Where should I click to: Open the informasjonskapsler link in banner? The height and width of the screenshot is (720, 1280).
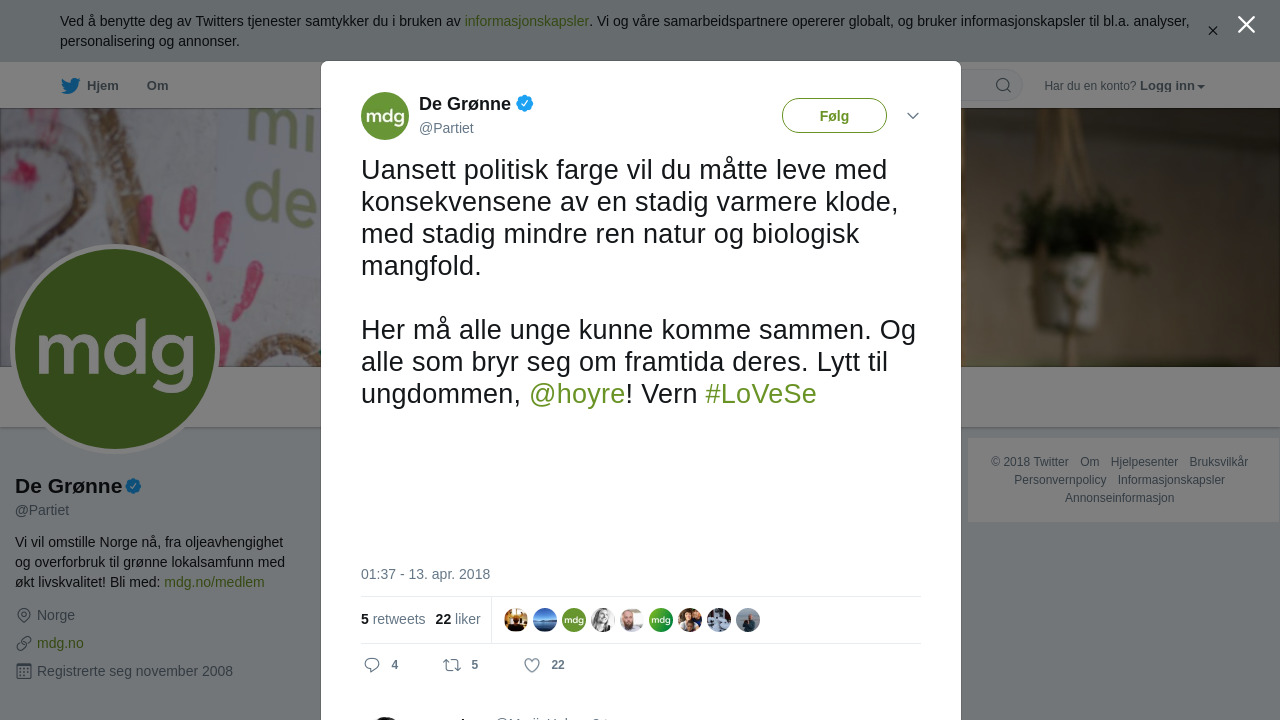[x=527, y=21]
